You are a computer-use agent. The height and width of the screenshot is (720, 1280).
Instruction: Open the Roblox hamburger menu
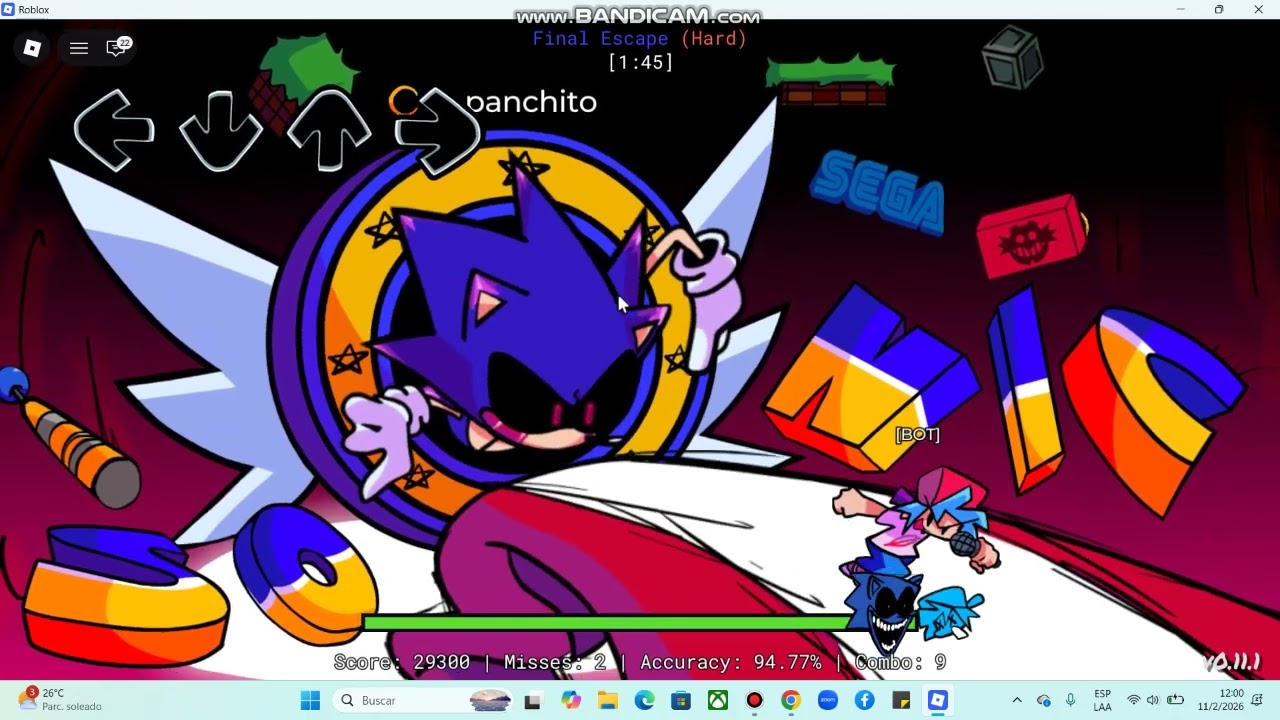coord(79,48)
